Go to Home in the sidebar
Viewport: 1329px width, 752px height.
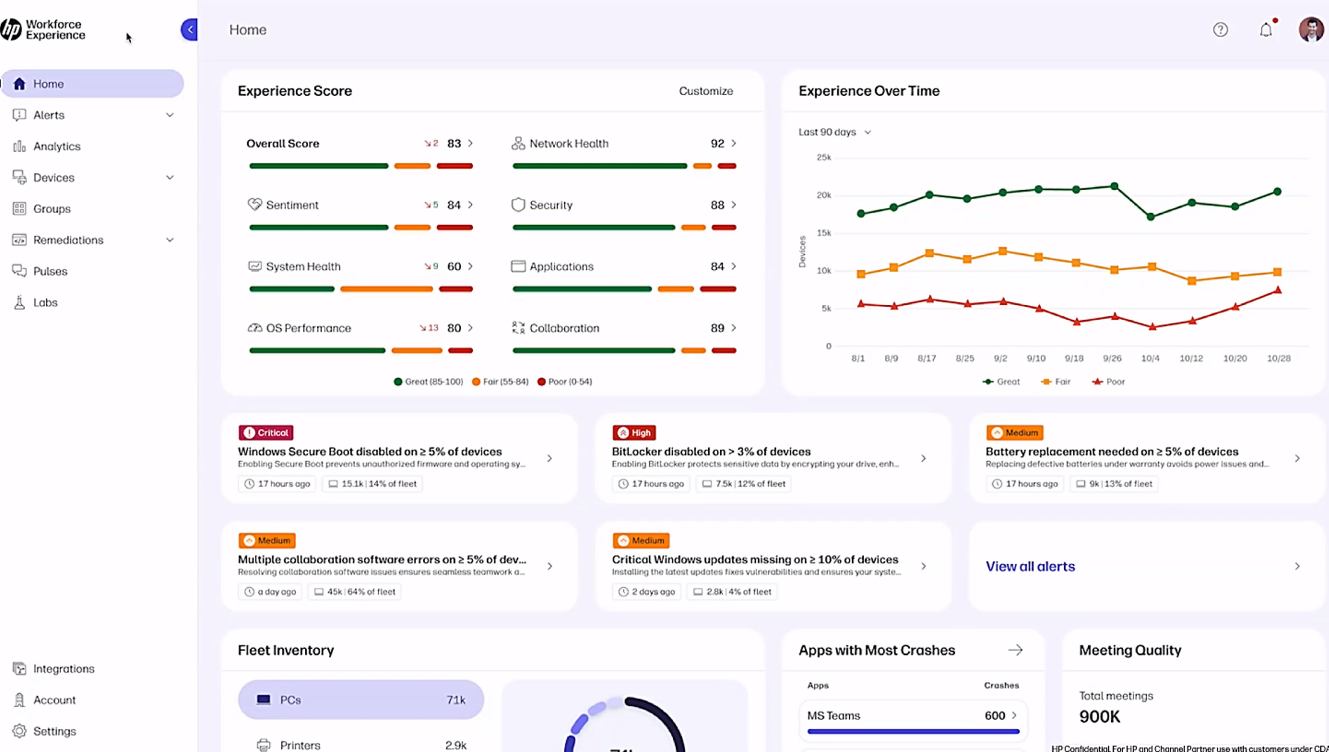pos(92,84)
